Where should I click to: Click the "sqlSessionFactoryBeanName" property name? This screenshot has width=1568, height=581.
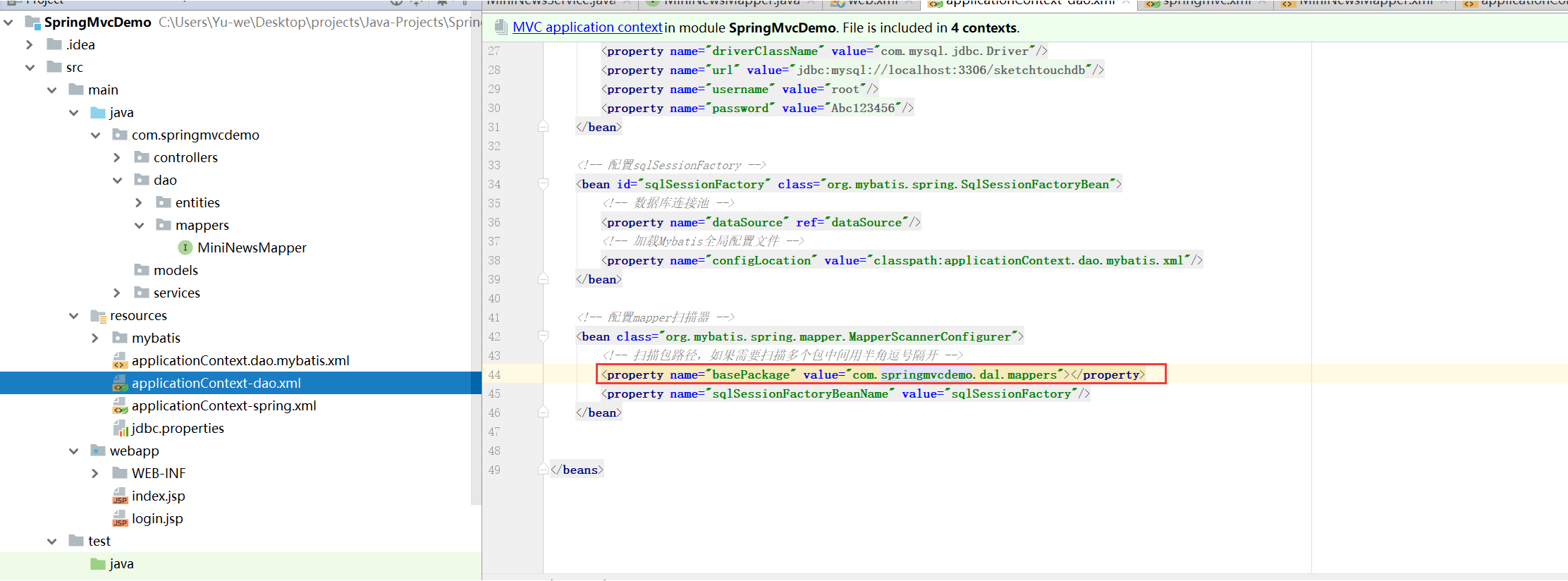[800, 393]
